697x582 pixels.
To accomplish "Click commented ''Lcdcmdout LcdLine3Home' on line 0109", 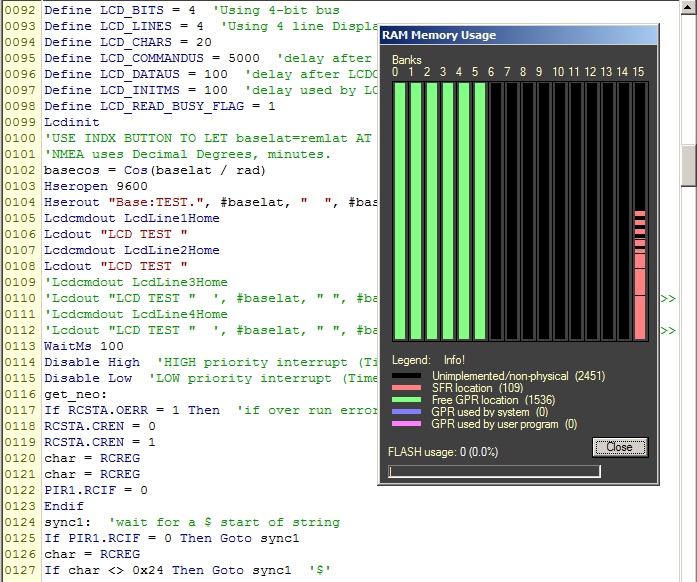I will (136, 282).
